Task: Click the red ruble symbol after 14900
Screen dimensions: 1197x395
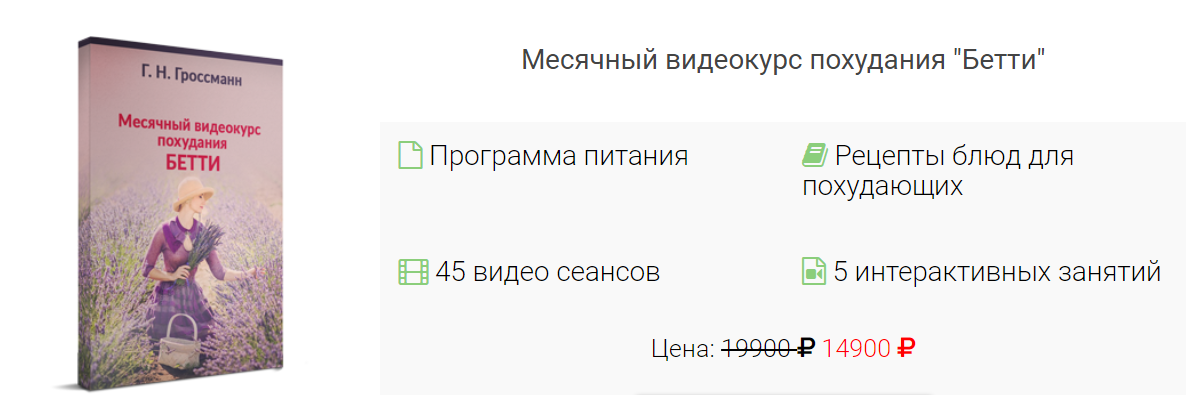Action: [x=906, y=348]
